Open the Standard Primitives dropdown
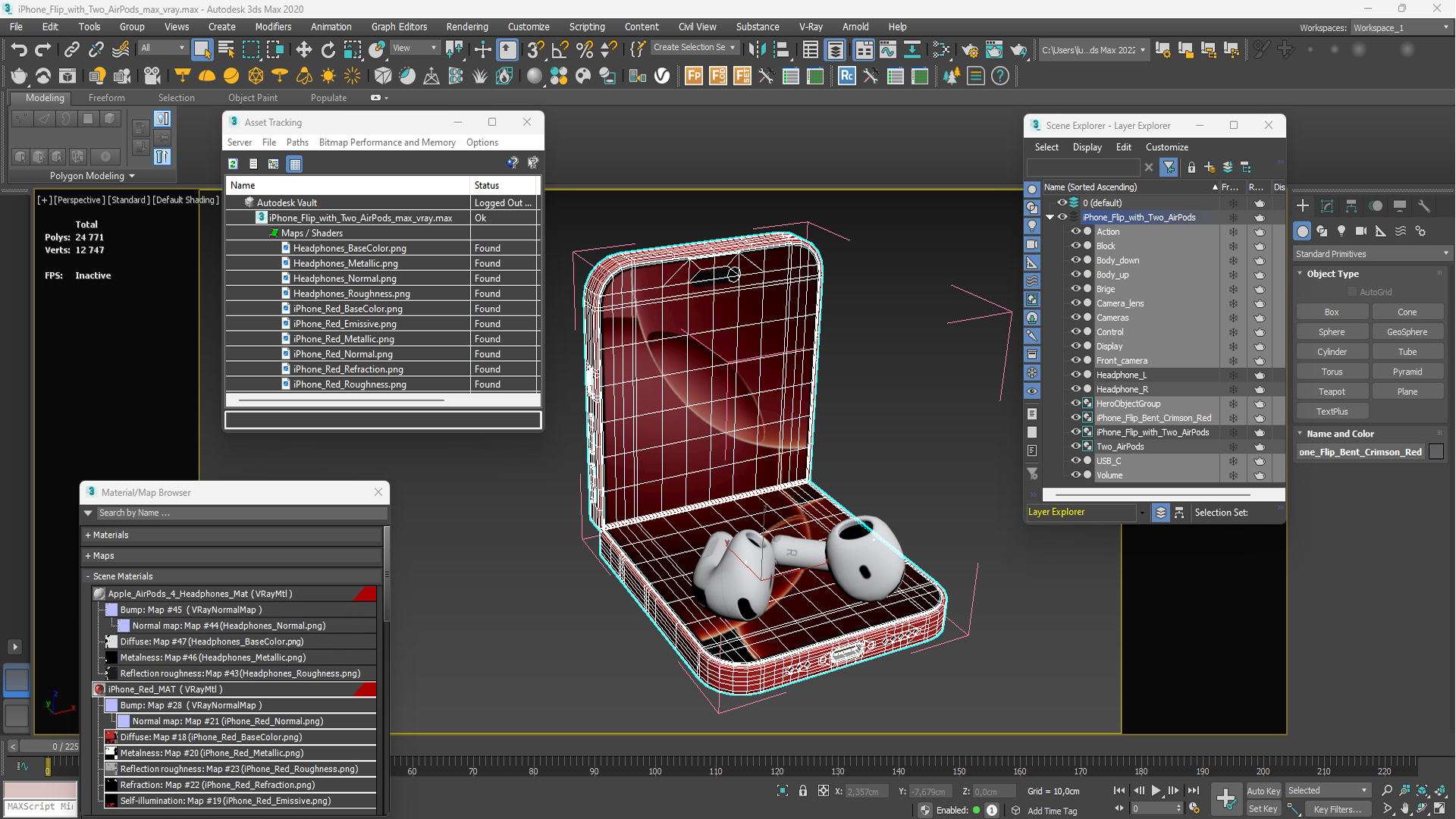The width and height of the screenshot is (1456, 819). 1371,253
